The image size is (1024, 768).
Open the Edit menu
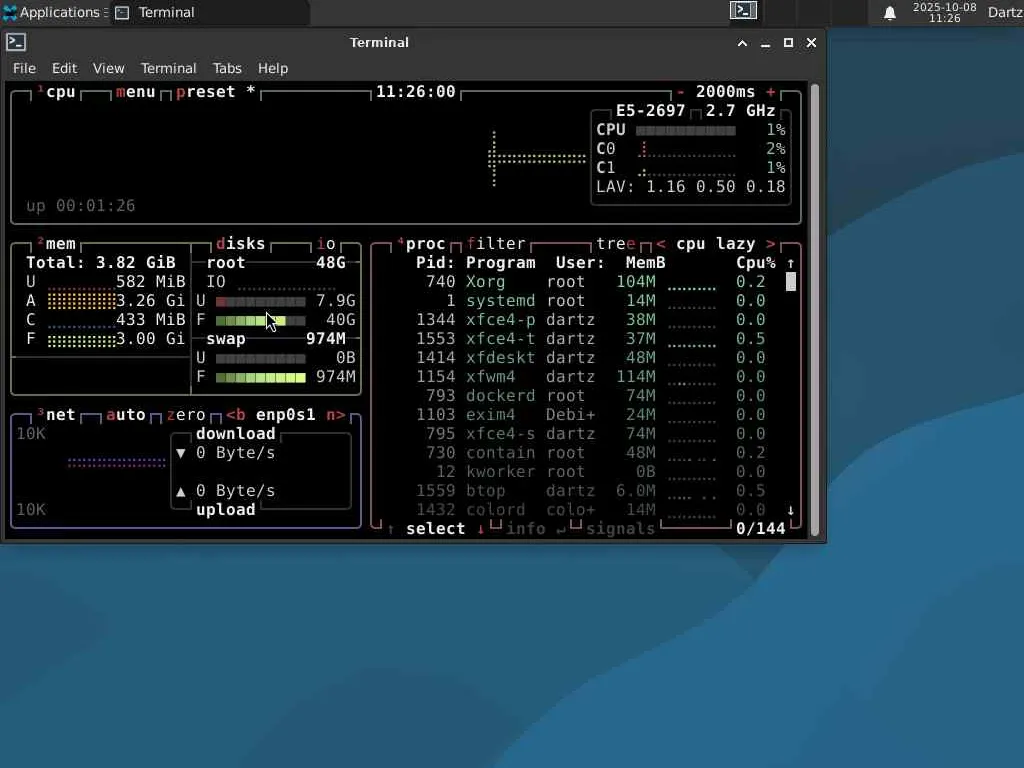point(64,68)
